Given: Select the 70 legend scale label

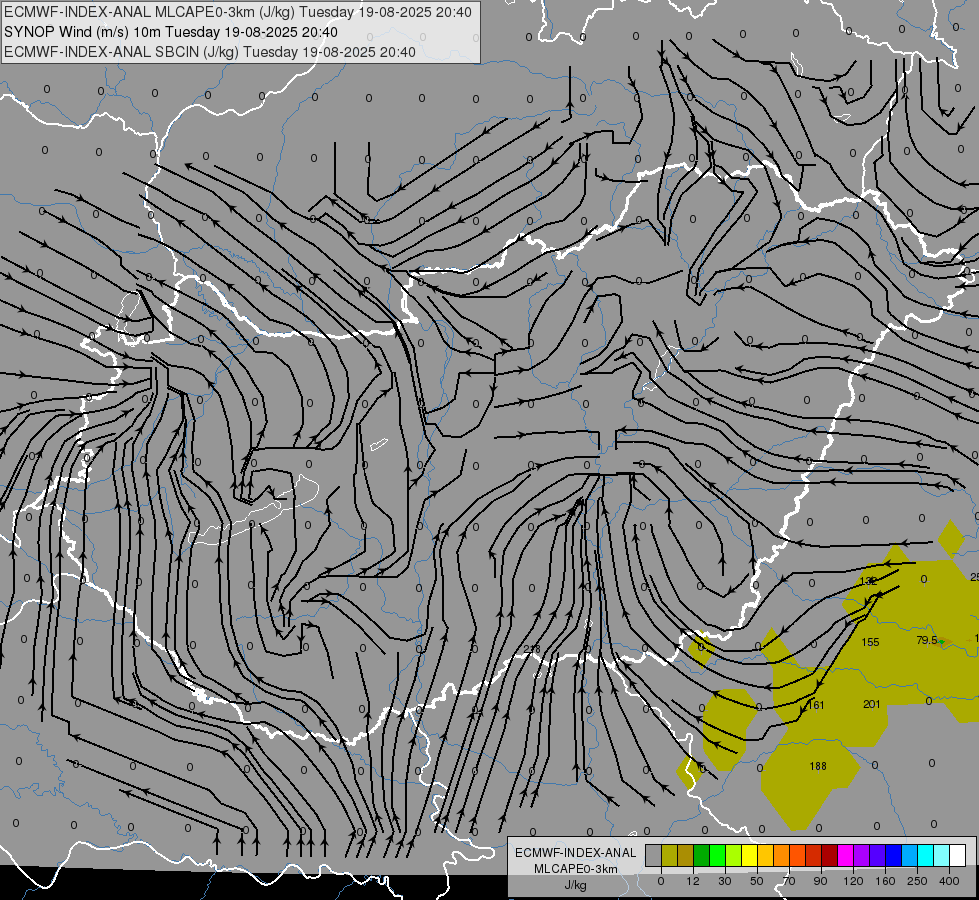Looking at the screenshot, I should coord(789,881).
